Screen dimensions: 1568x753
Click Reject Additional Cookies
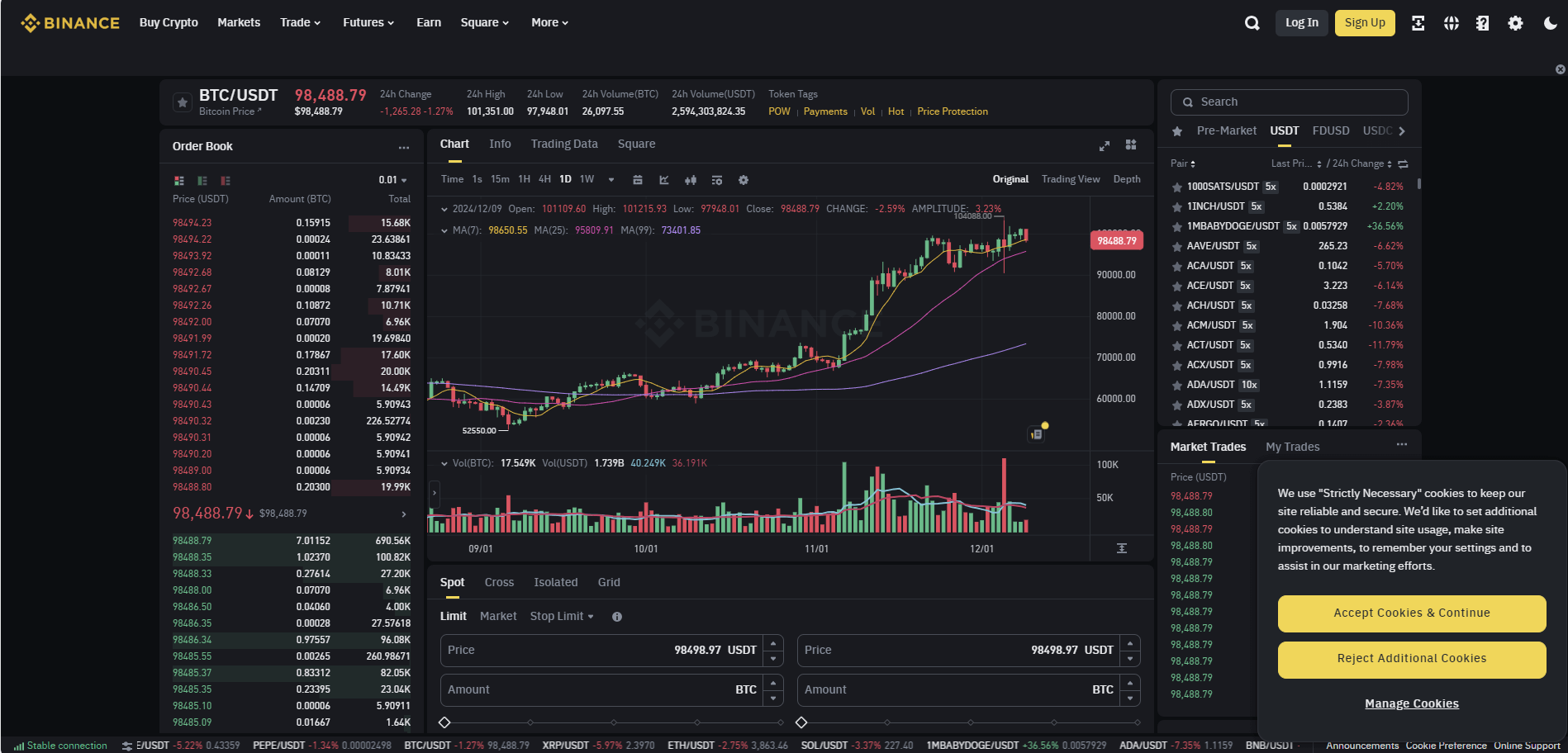tap(1412, 659)
